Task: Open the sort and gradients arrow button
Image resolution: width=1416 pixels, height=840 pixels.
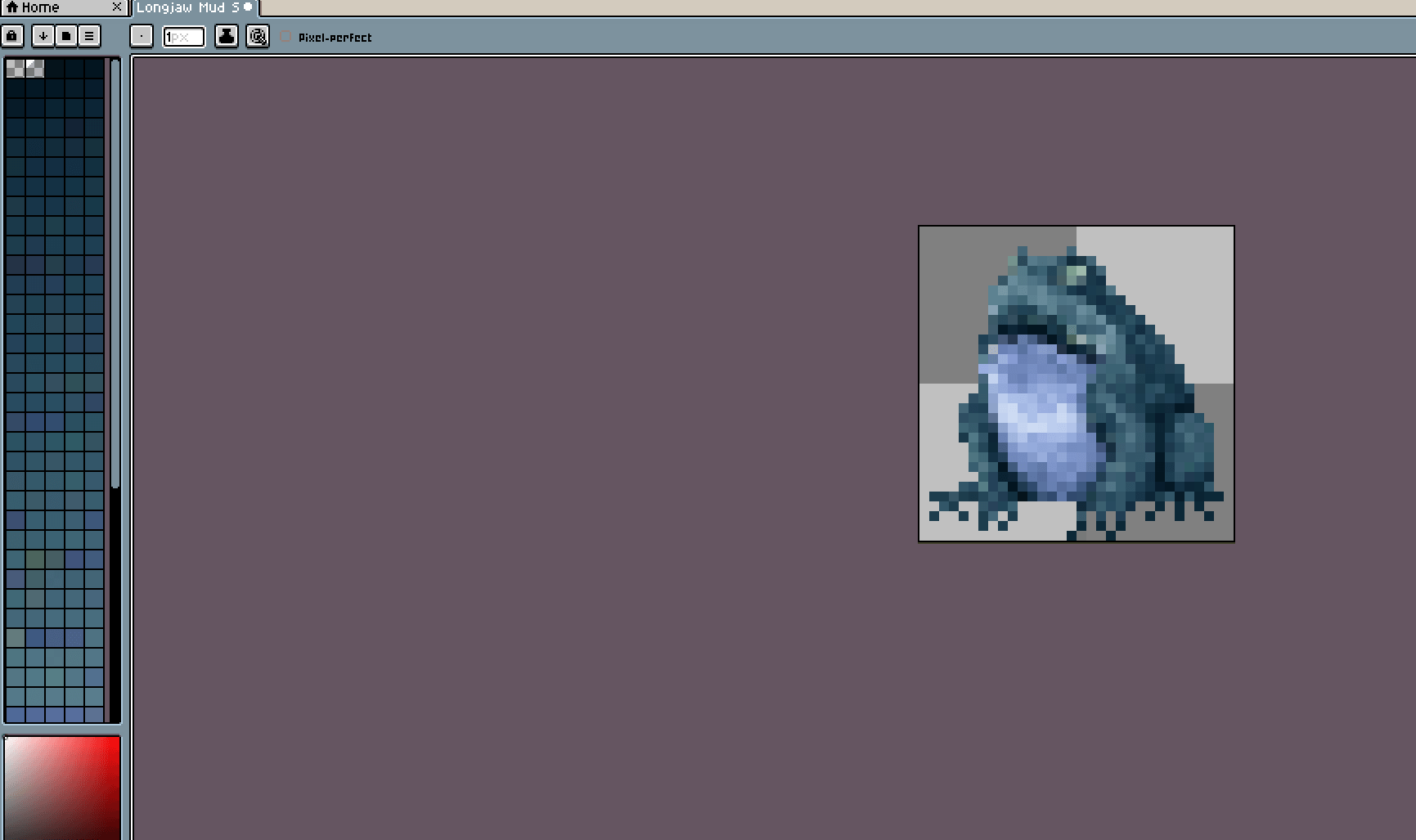Action: tap(43, 36)
